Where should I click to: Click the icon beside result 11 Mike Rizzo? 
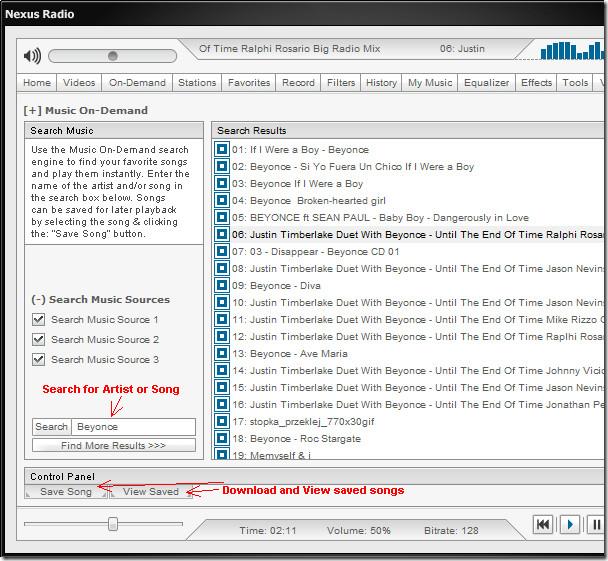[222, 319]
